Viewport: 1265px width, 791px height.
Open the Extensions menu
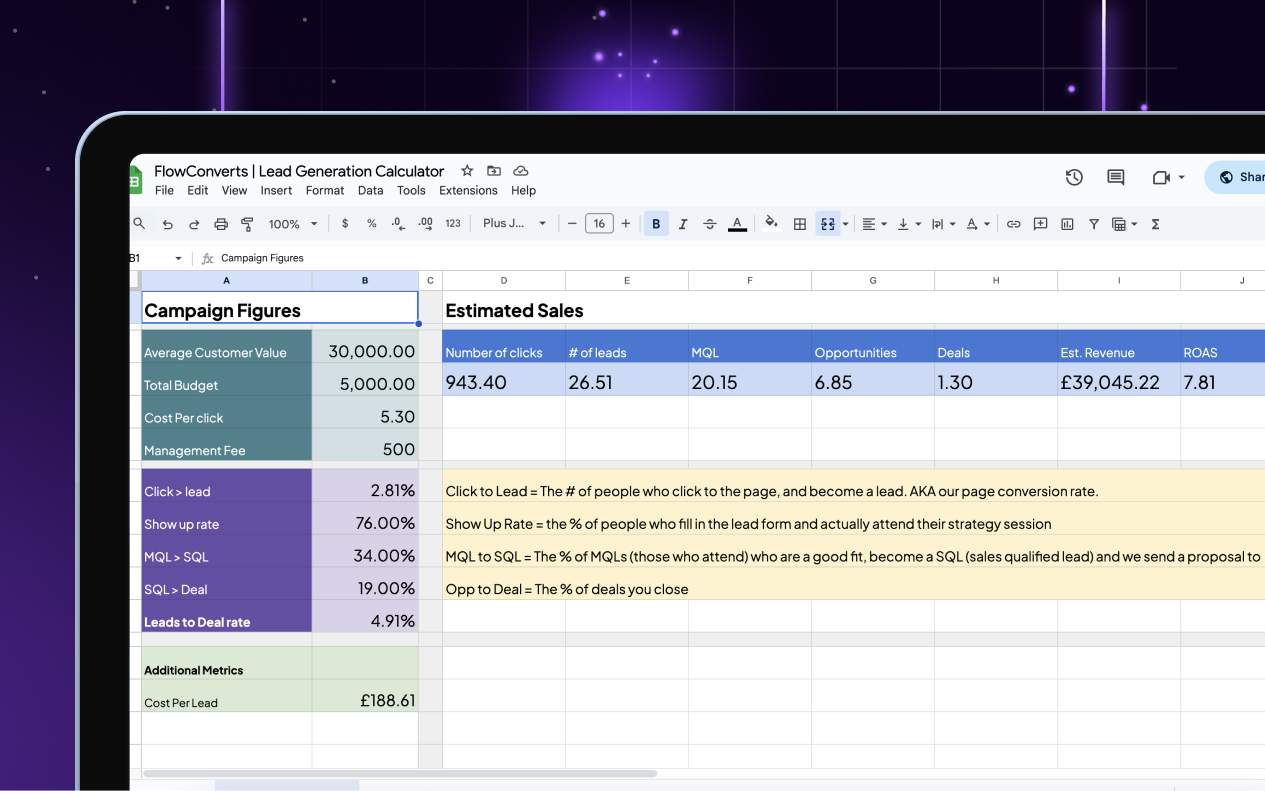pyautogui.click(x=468, y=190)
